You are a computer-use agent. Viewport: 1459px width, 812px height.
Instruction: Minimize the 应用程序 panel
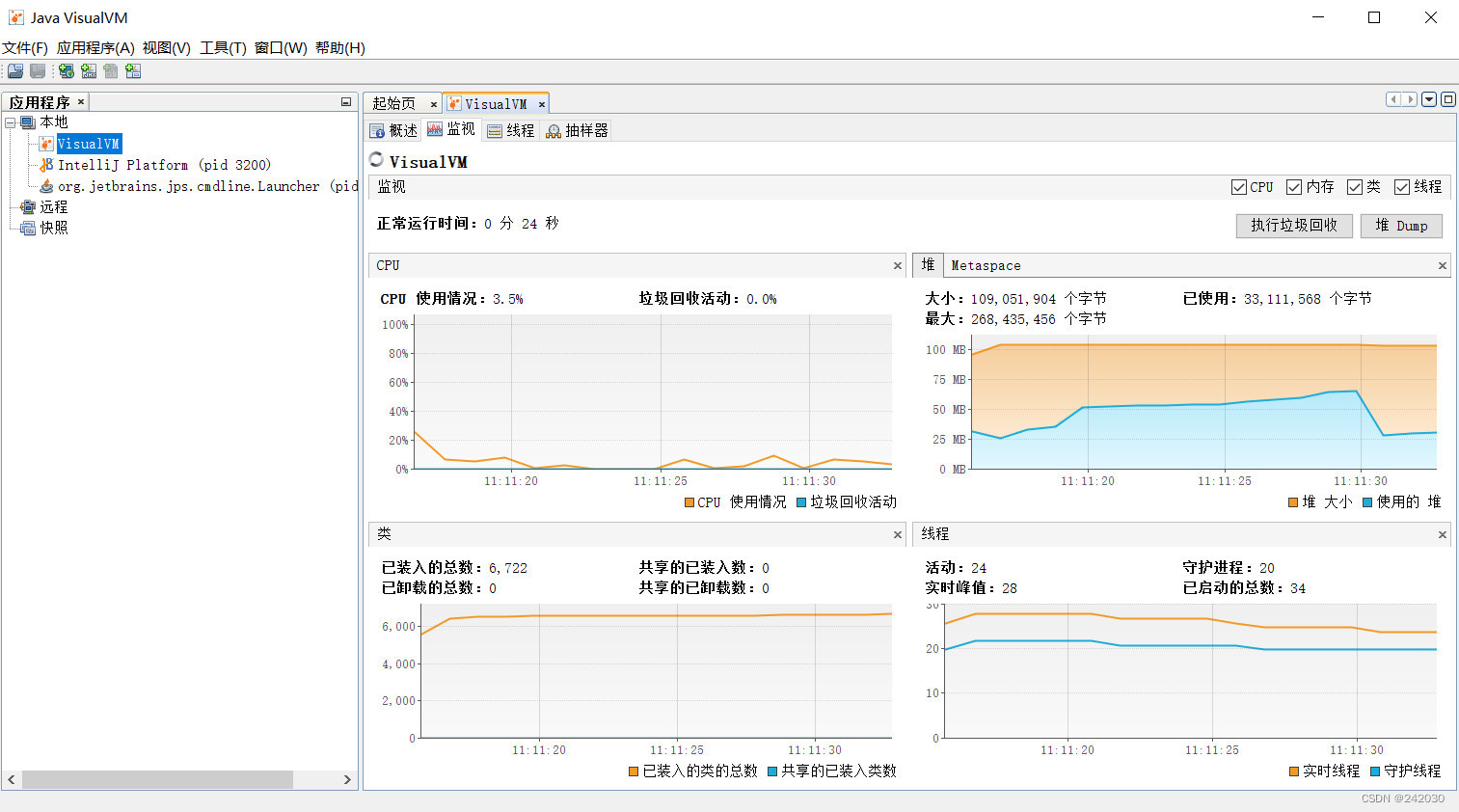click(345, 101)
